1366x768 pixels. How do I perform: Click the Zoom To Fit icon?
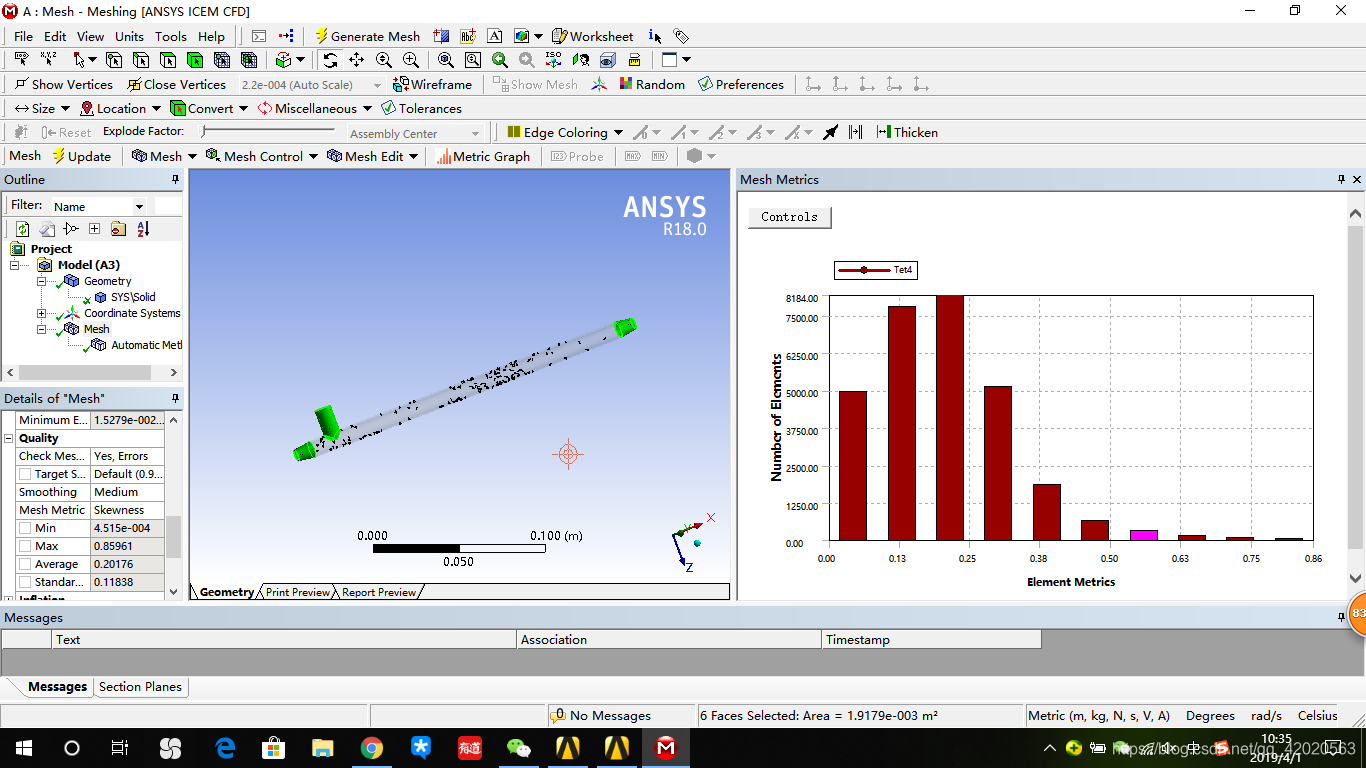pyautogui.click(x=446, y=60)
